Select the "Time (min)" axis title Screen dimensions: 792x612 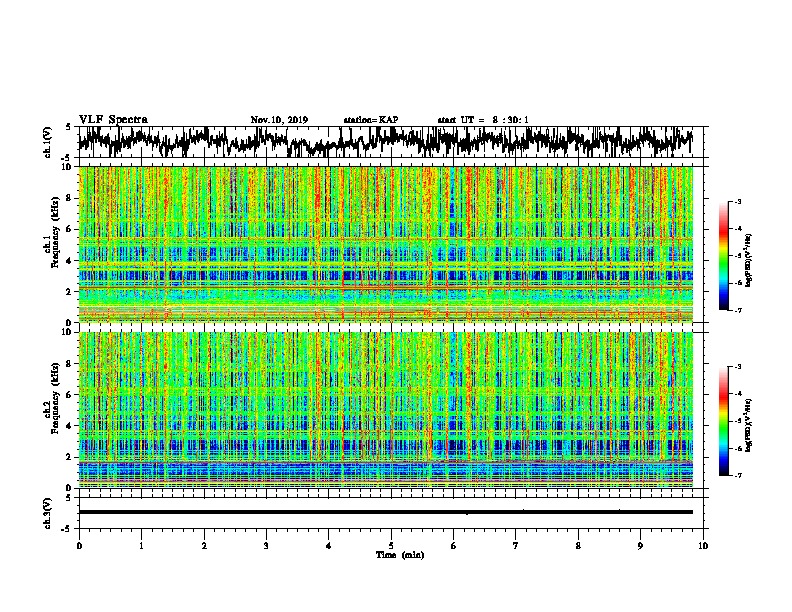click(x=400, y=555)
